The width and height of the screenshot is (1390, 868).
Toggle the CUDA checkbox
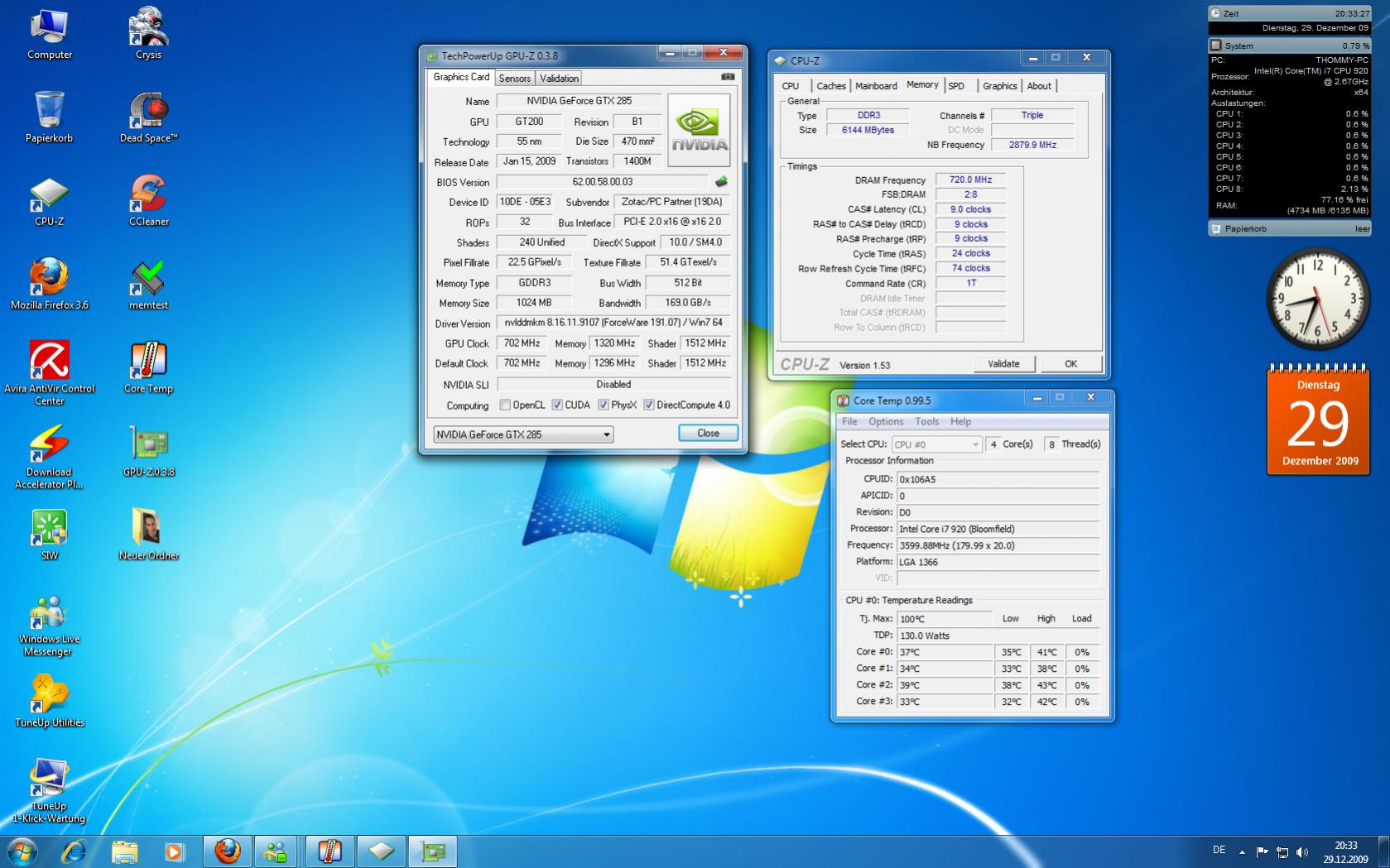pyautogui.click(x=557, y=405)
